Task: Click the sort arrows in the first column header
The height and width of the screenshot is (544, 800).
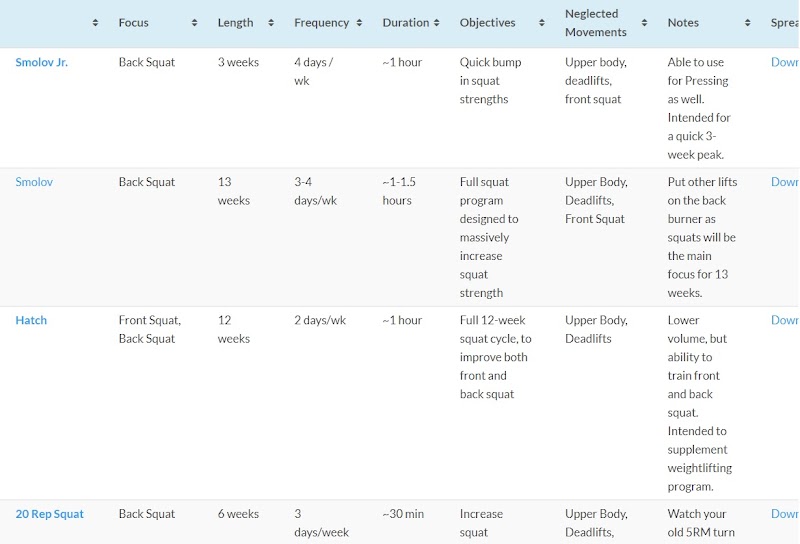Action: click(x=95, y=23)
